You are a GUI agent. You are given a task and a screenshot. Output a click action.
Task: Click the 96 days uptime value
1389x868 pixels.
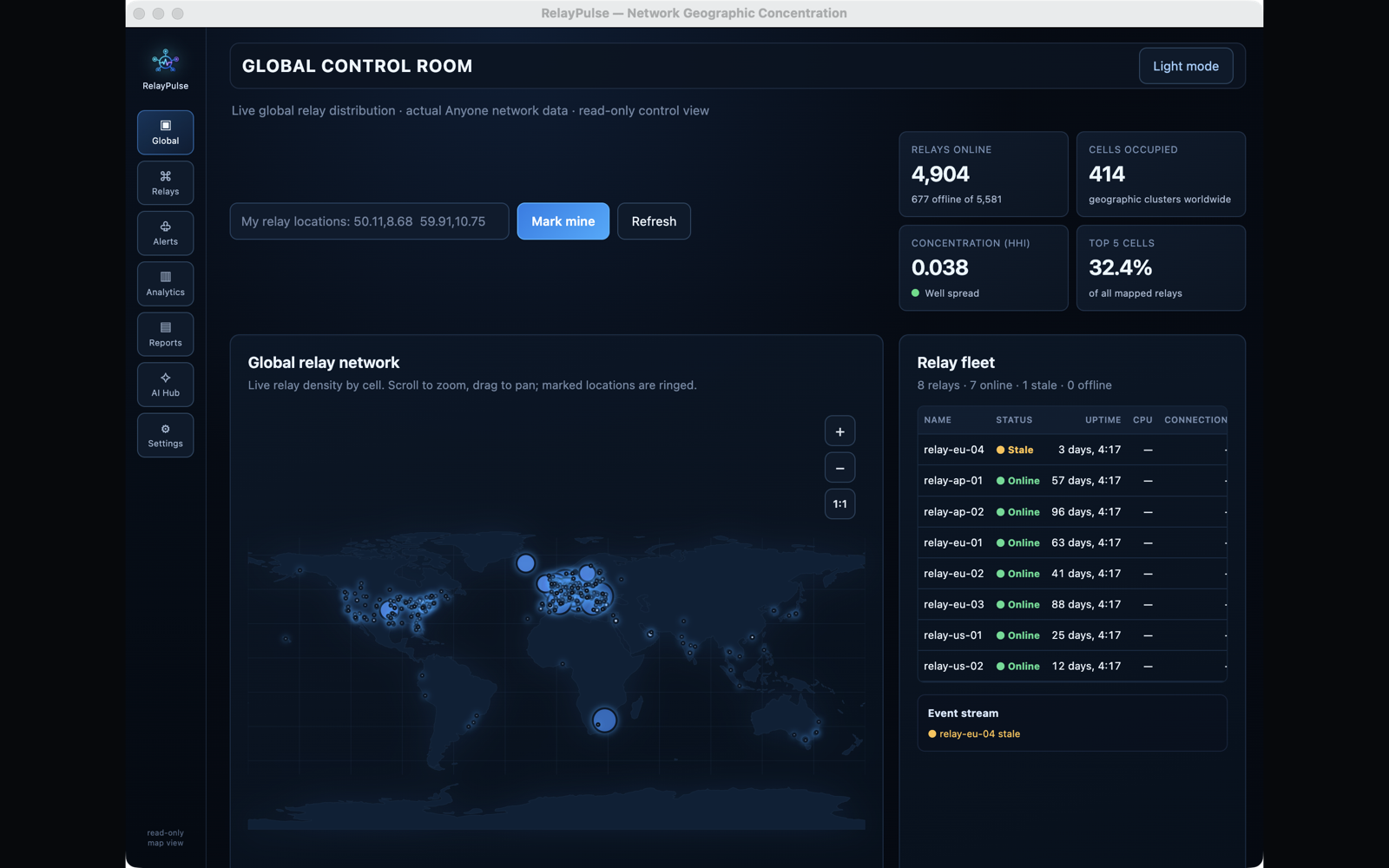(x=1086, y=512)
